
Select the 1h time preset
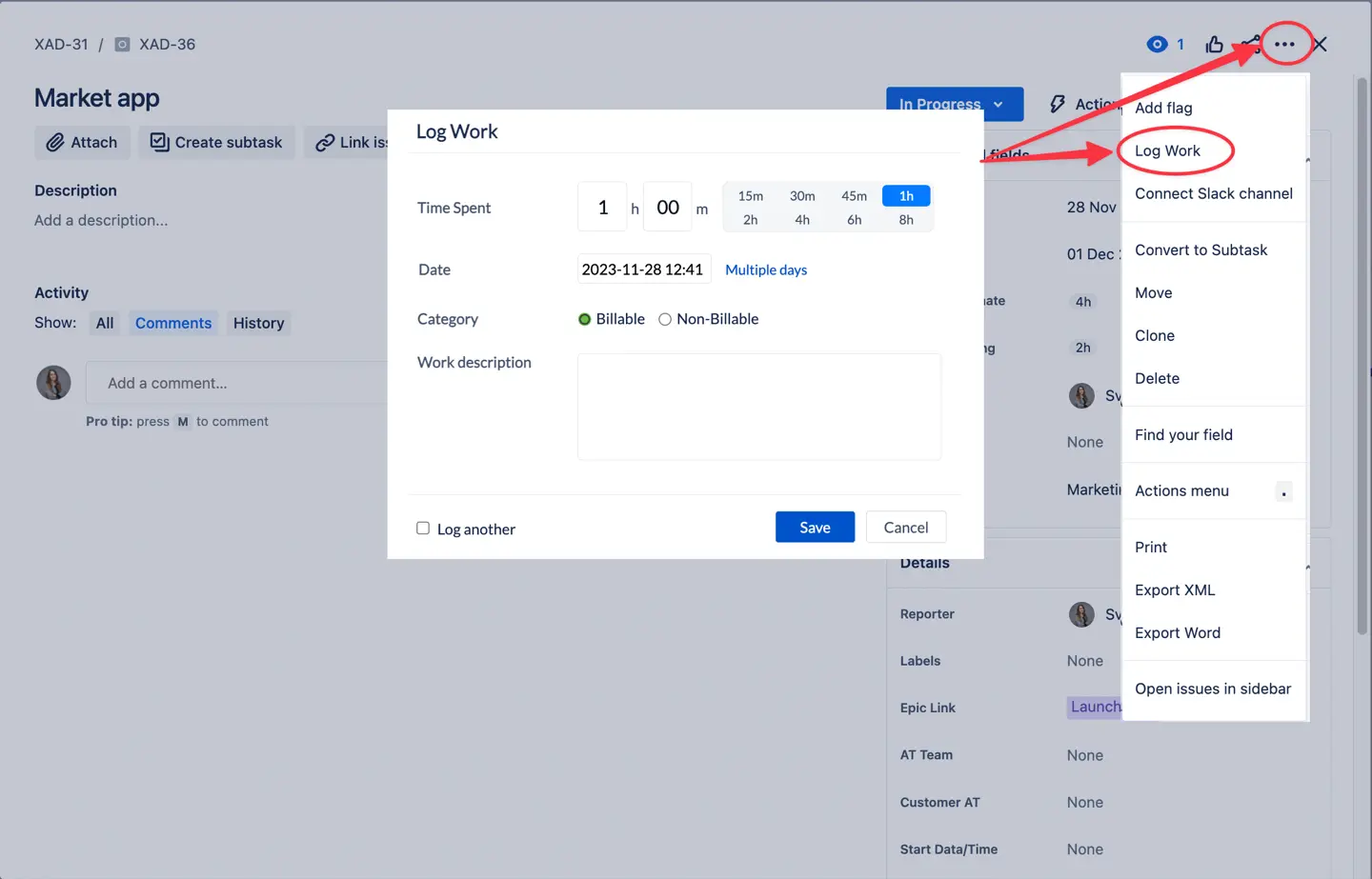905,195
